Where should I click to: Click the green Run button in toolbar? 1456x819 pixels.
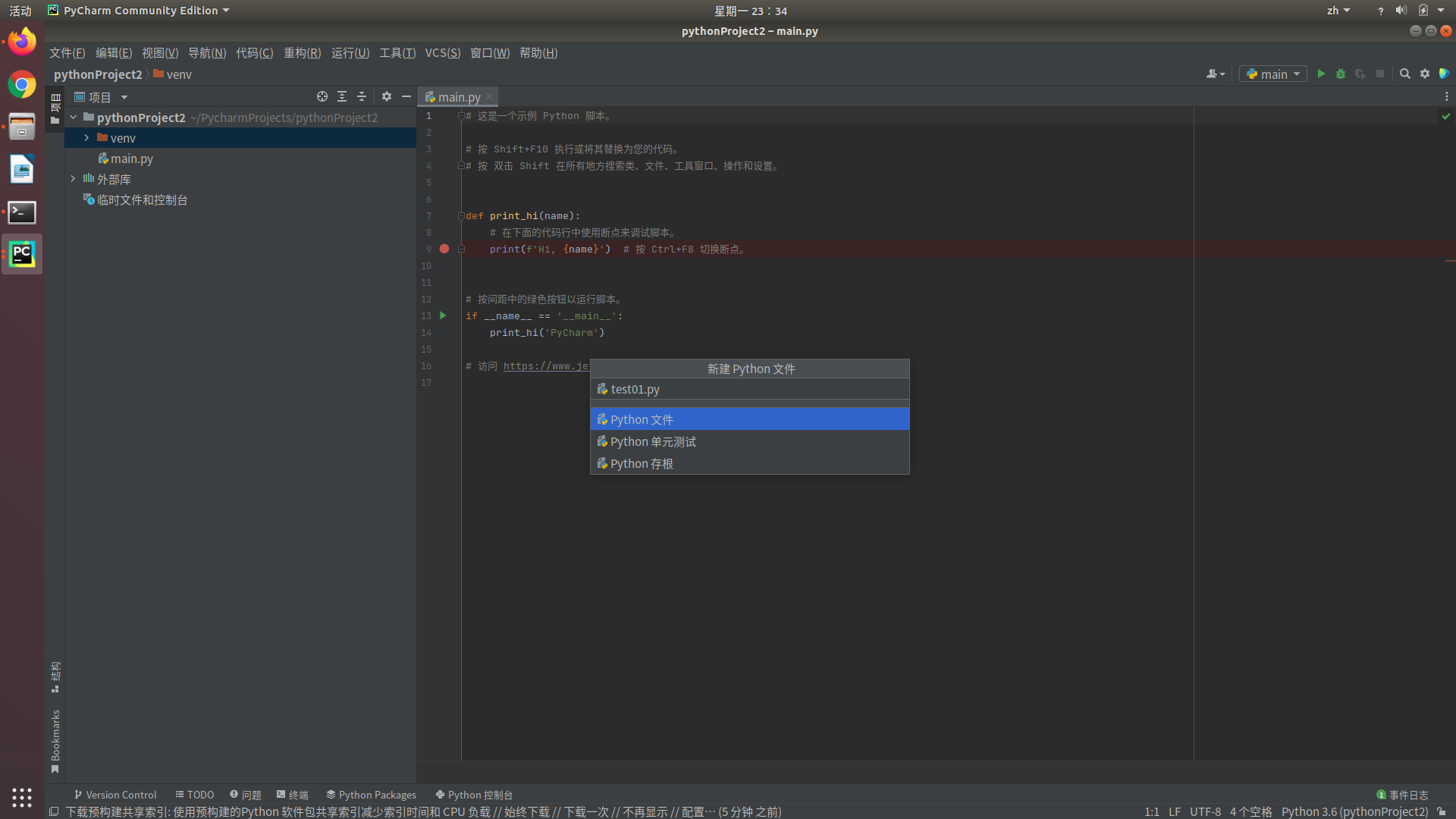[1321, 74]
